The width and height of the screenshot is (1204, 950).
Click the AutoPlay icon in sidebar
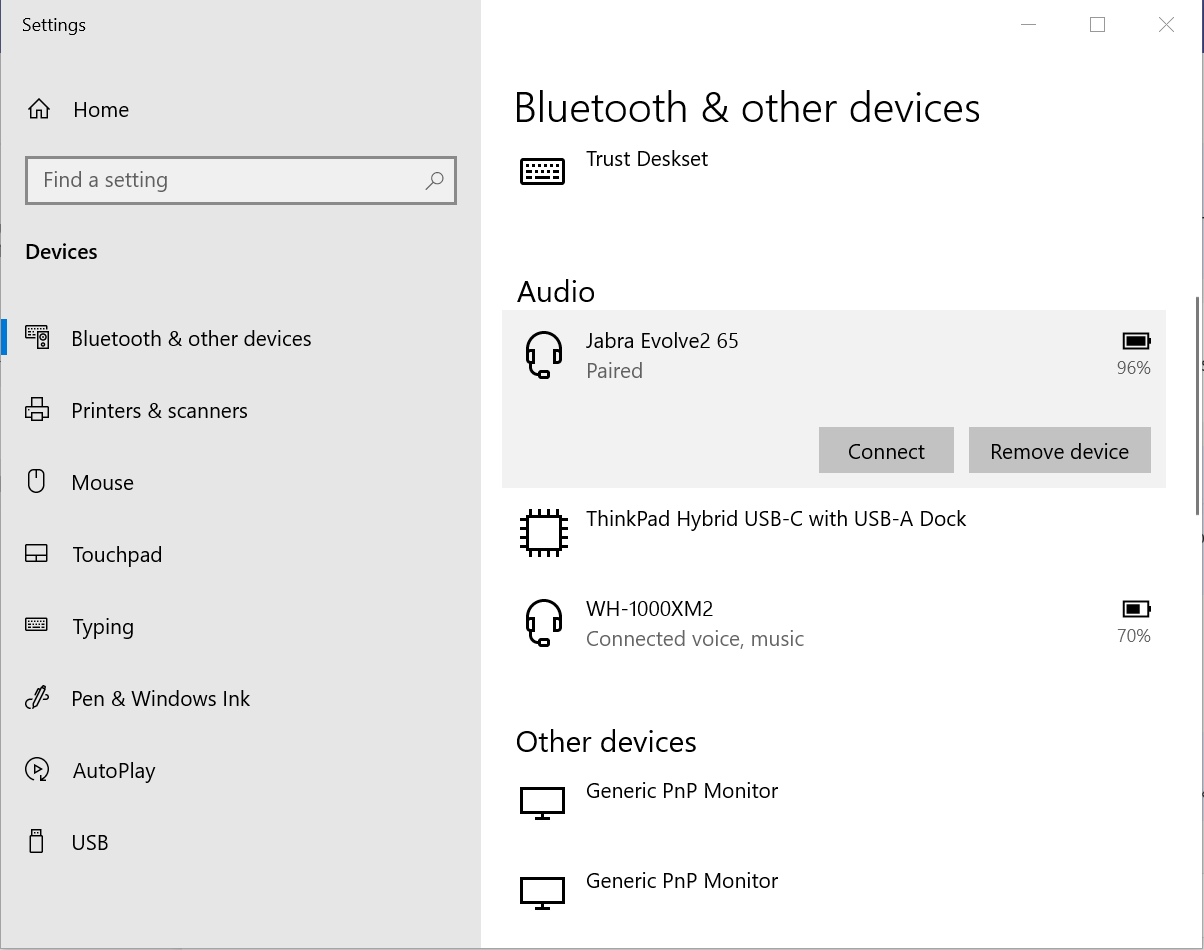[x=37, y=770]
